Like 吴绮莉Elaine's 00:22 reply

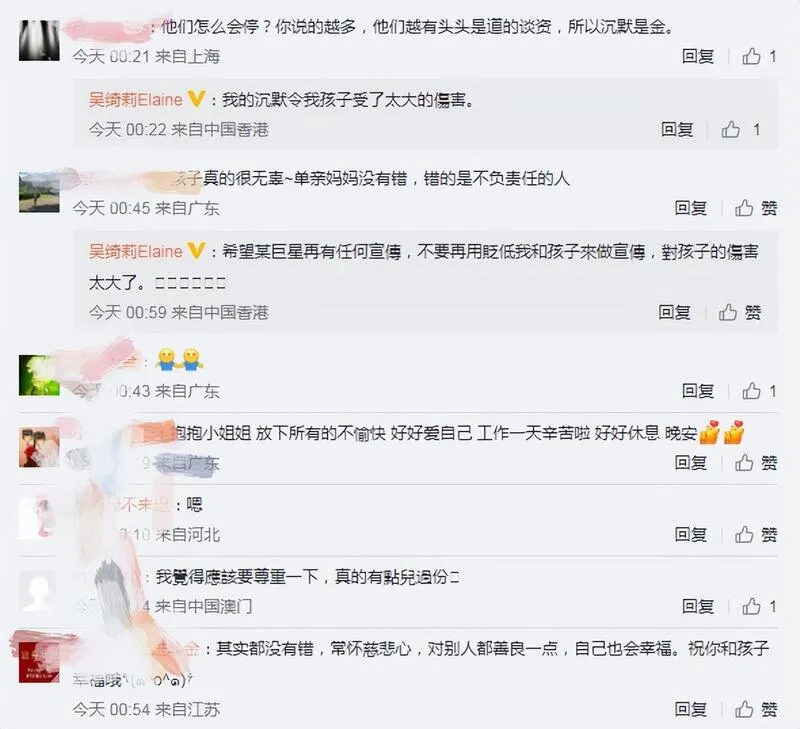pyautogui.click(x=741, y=130)
